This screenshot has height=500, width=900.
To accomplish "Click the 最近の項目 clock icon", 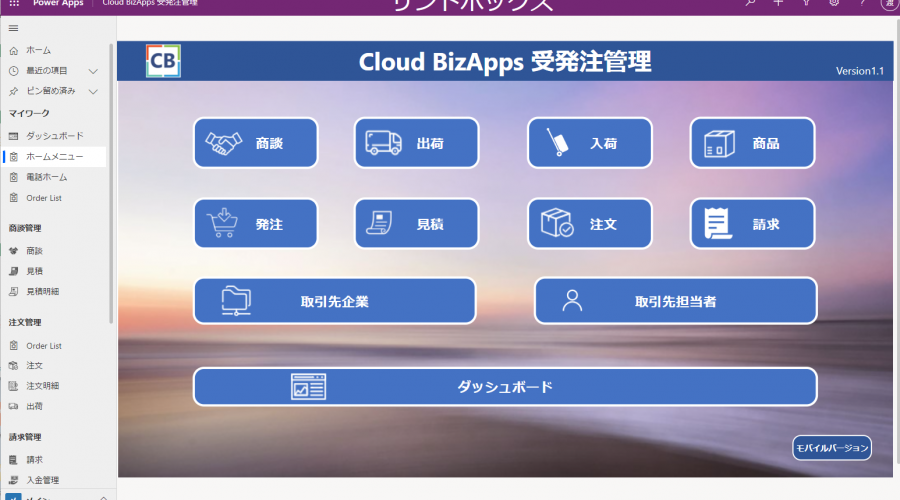I will pos(14,71).
